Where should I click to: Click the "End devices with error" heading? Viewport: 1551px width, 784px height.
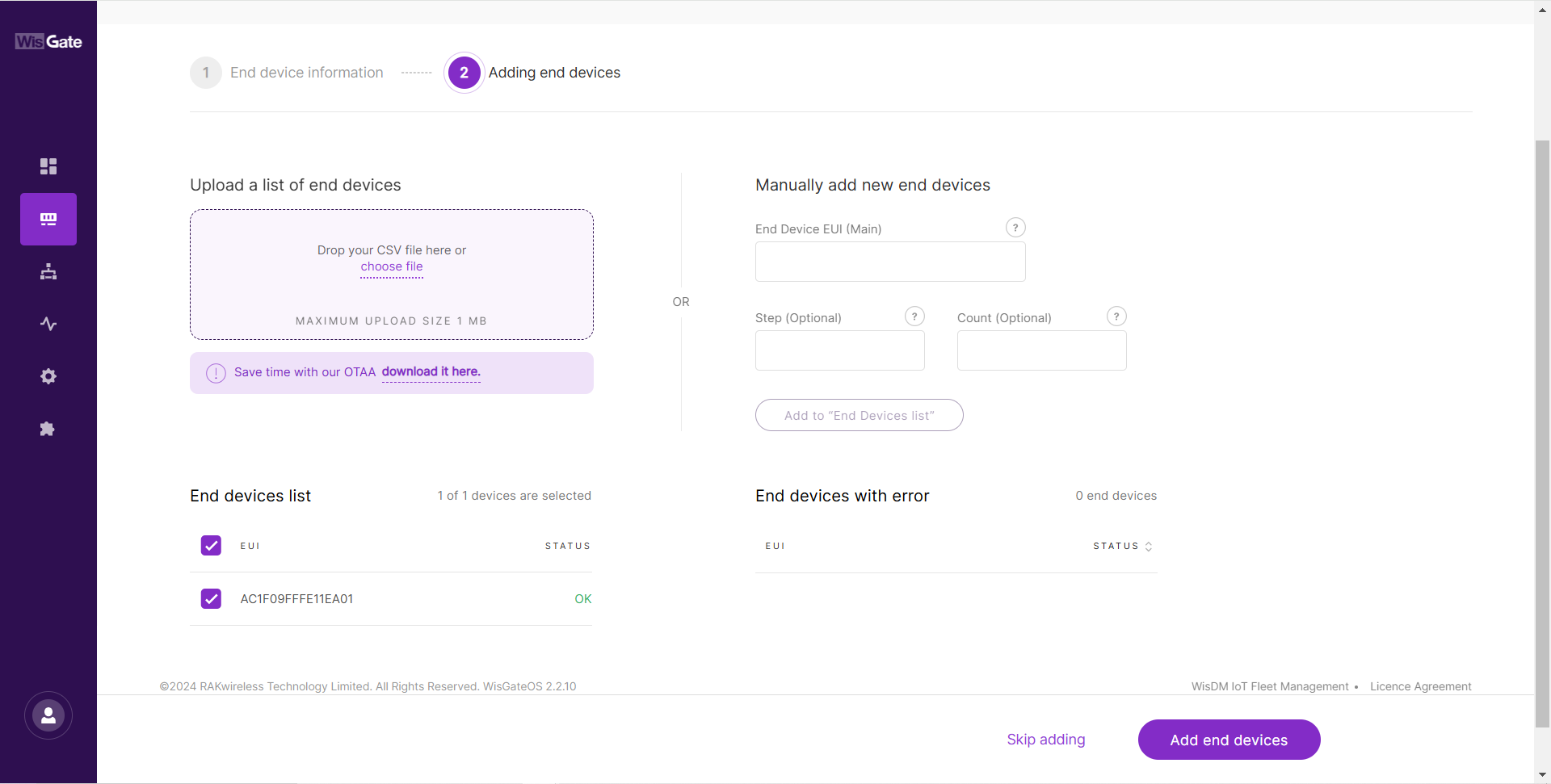coord(843,496)
